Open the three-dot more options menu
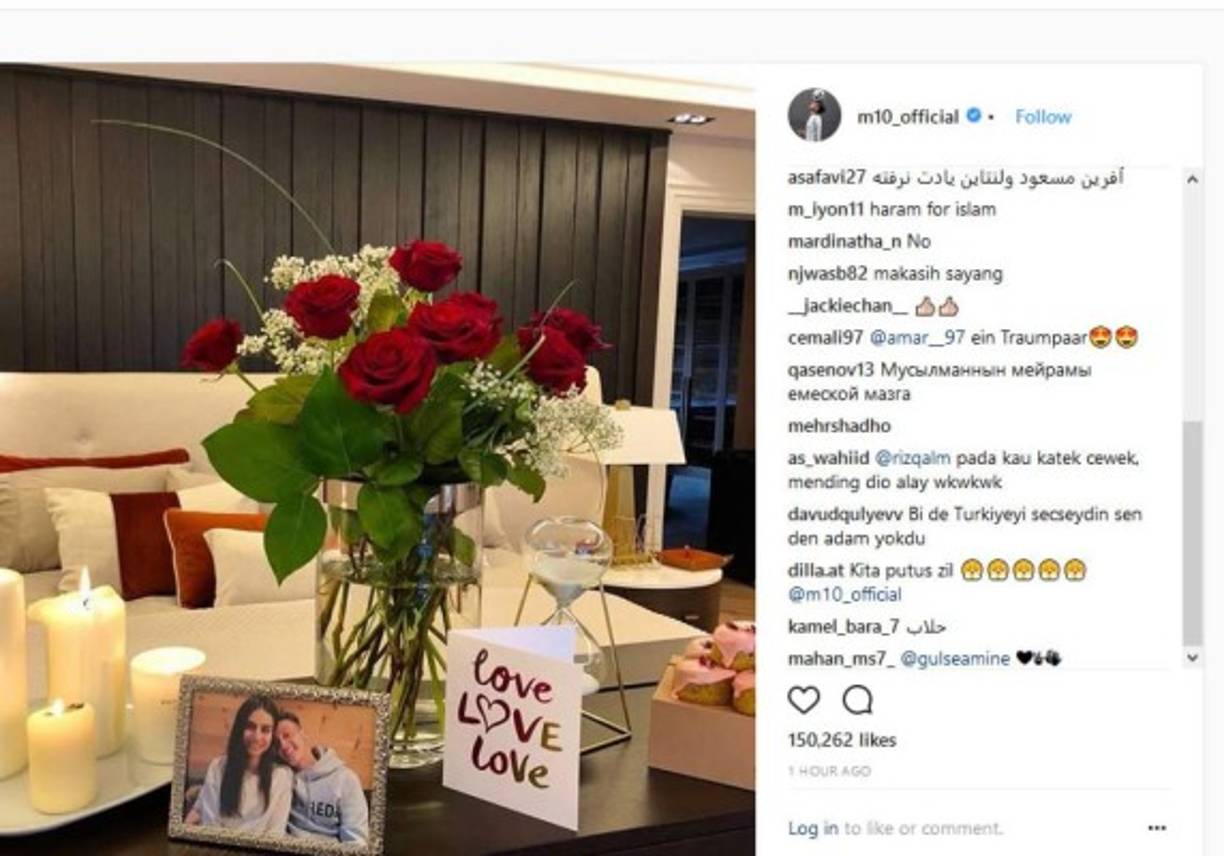The height and width of the screenshot is (856, 1224). point(1157,829)
